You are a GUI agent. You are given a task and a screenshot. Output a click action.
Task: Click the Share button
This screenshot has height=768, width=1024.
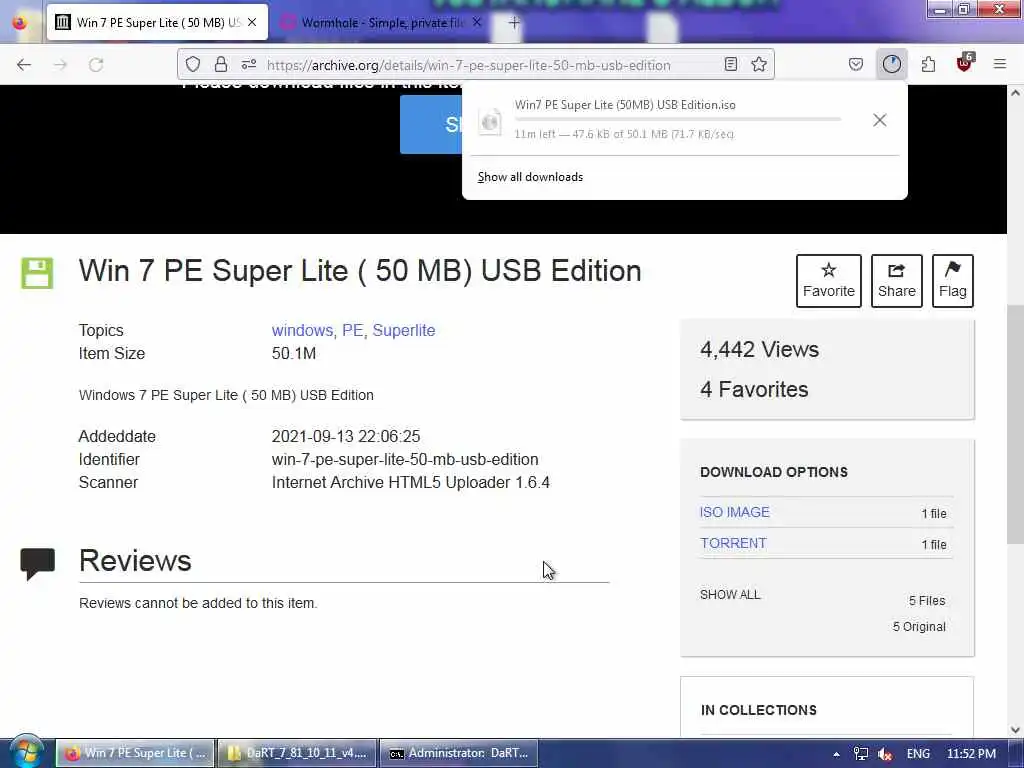897,281
